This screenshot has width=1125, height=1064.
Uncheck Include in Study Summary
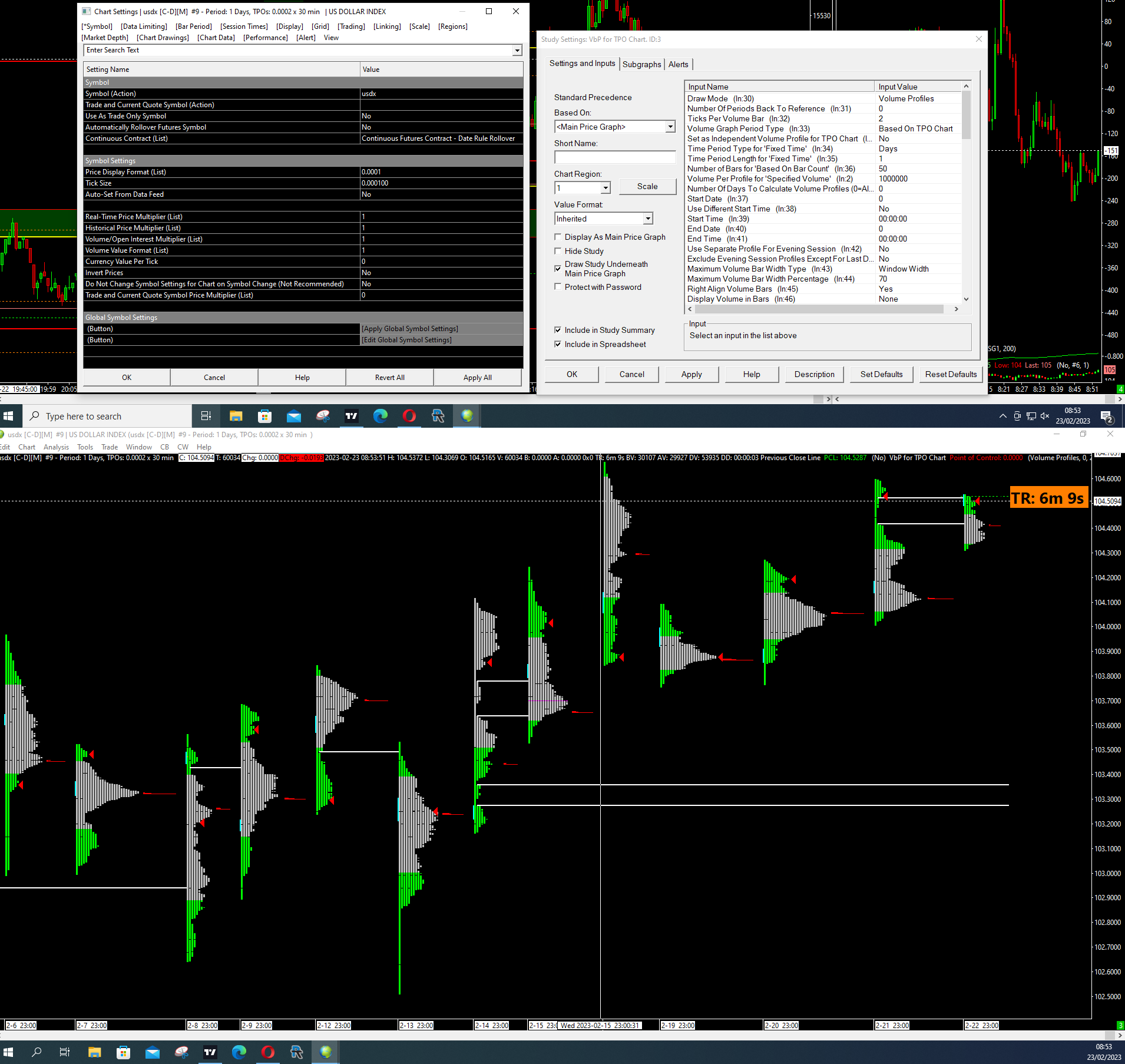click(558, 330)
